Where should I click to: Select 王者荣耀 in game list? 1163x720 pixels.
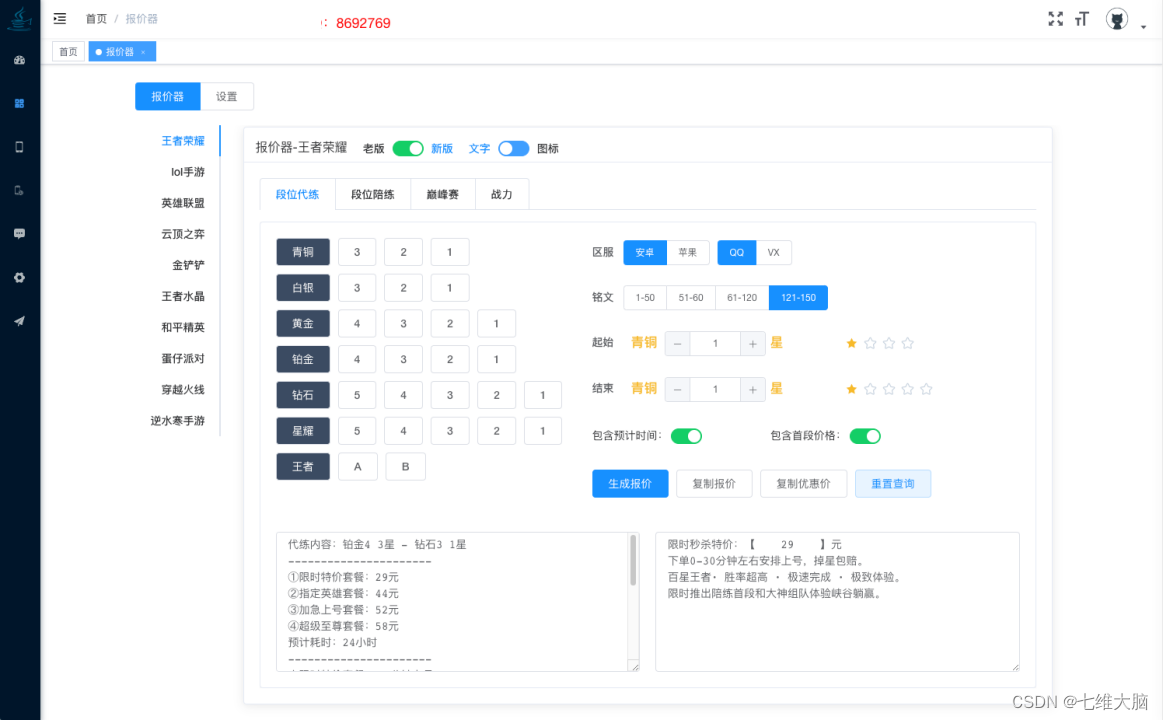point(183,141)
